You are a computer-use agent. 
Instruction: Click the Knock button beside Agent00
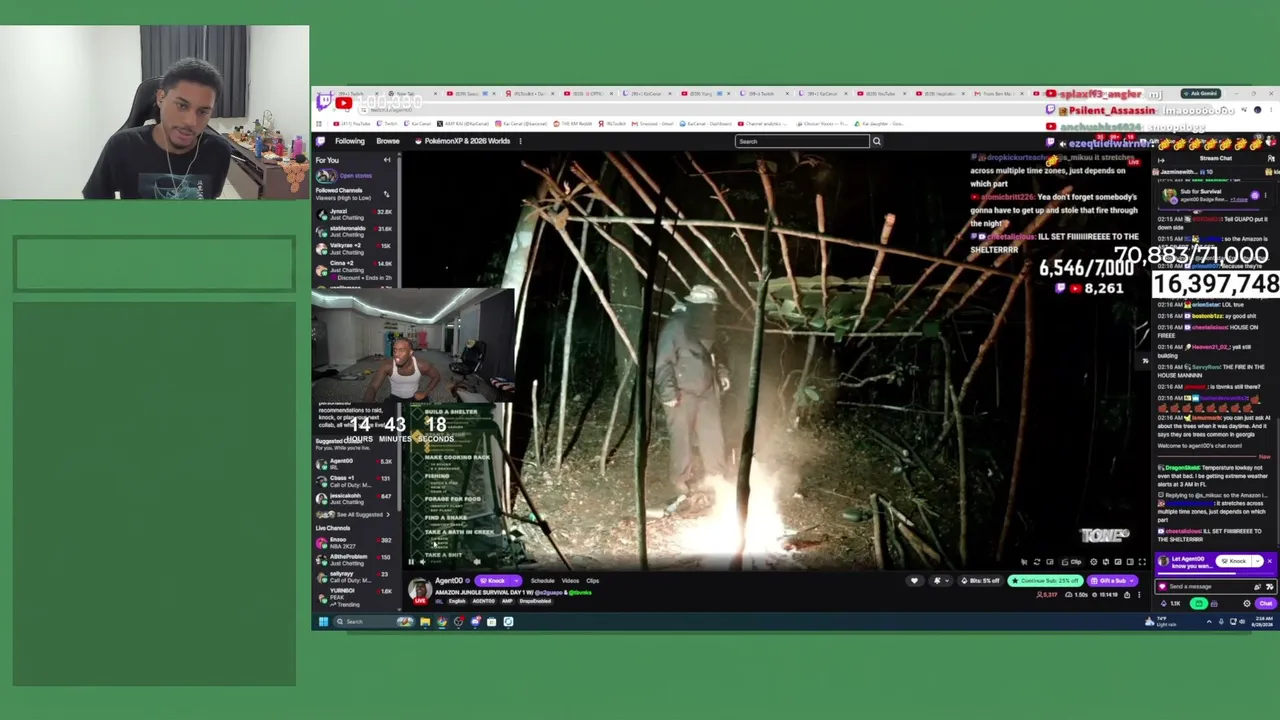pyautogui.click(x=491, y=581)
